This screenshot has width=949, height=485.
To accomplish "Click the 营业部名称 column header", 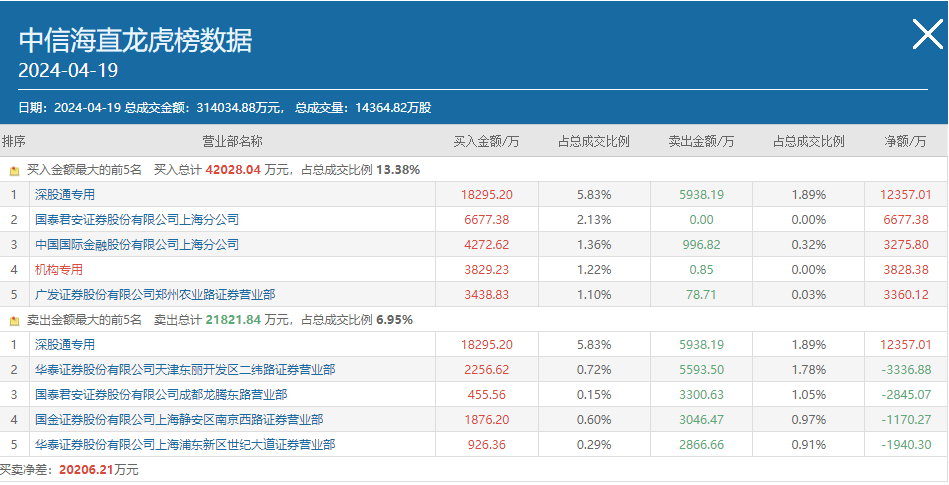I will tap(232, 142).
